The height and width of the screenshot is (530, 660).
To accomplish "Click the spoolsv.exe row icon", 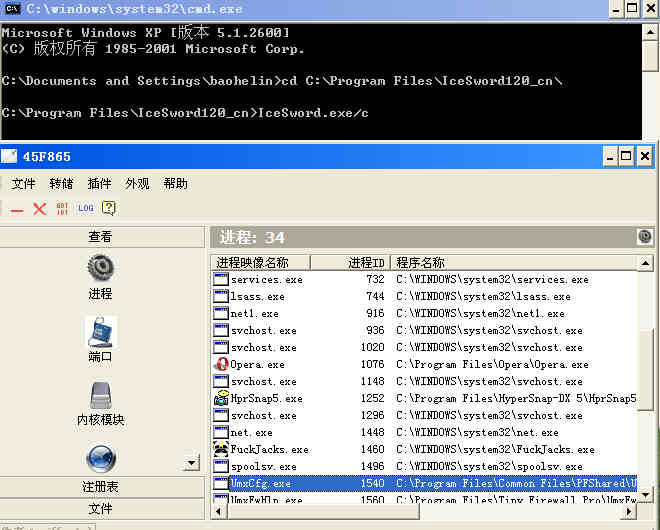I will pyautogui.click(x=221, y=466).
